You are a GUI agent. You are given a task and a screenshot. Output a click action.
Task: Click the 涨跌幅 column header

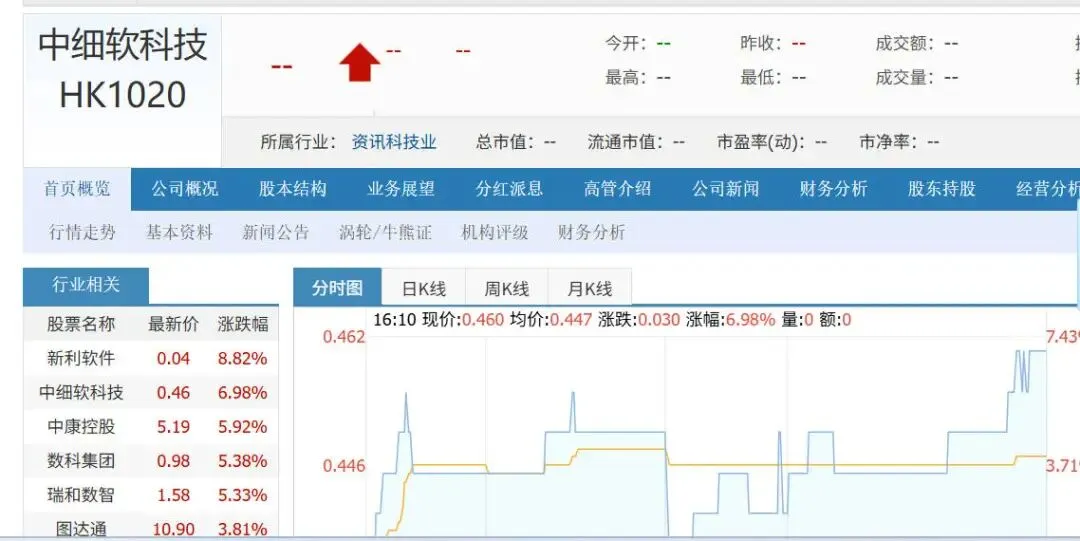tap(243, 324)
